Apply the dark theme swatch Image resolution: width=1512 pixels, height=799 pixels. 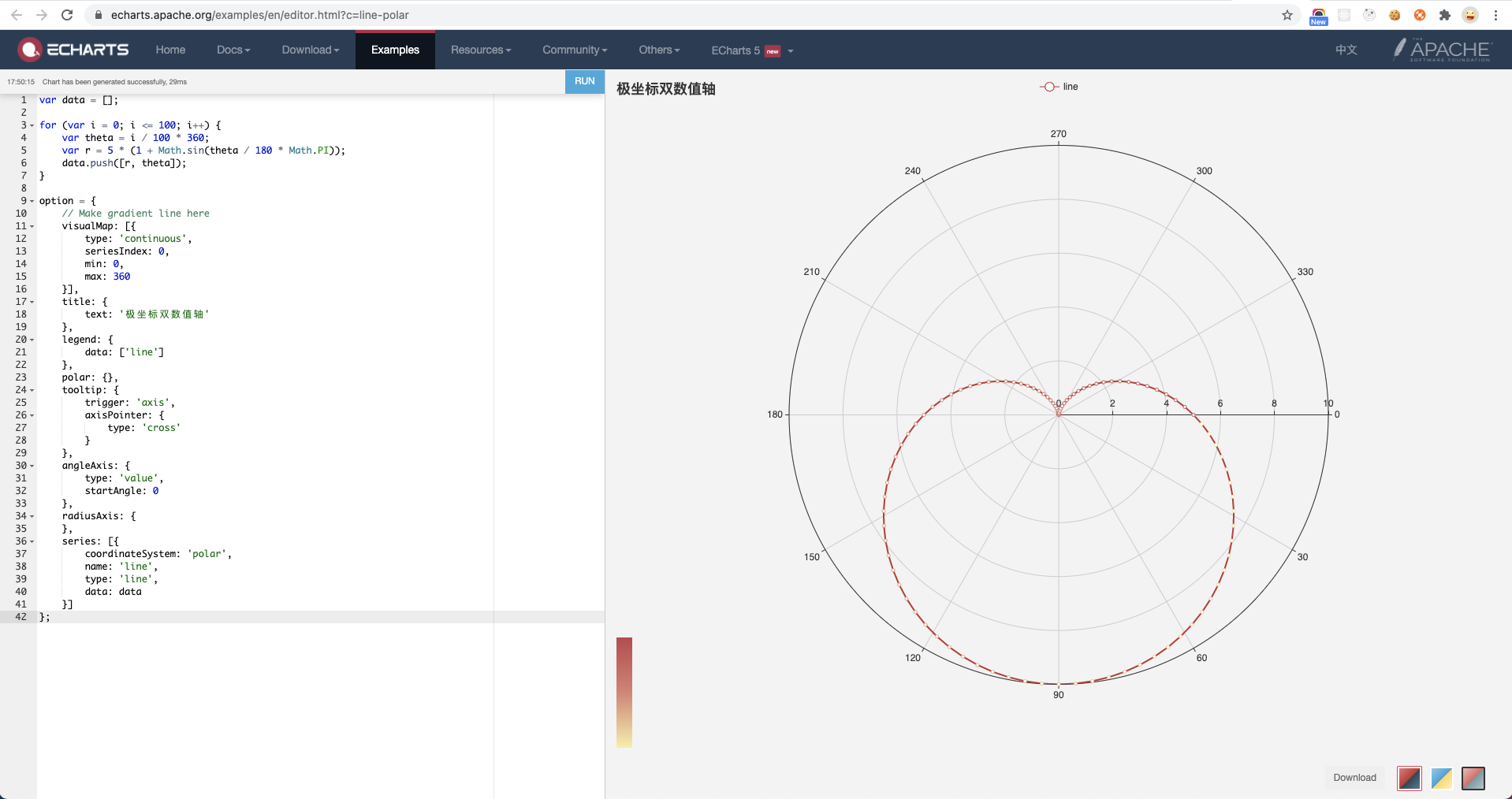(x=1473, y=779)
